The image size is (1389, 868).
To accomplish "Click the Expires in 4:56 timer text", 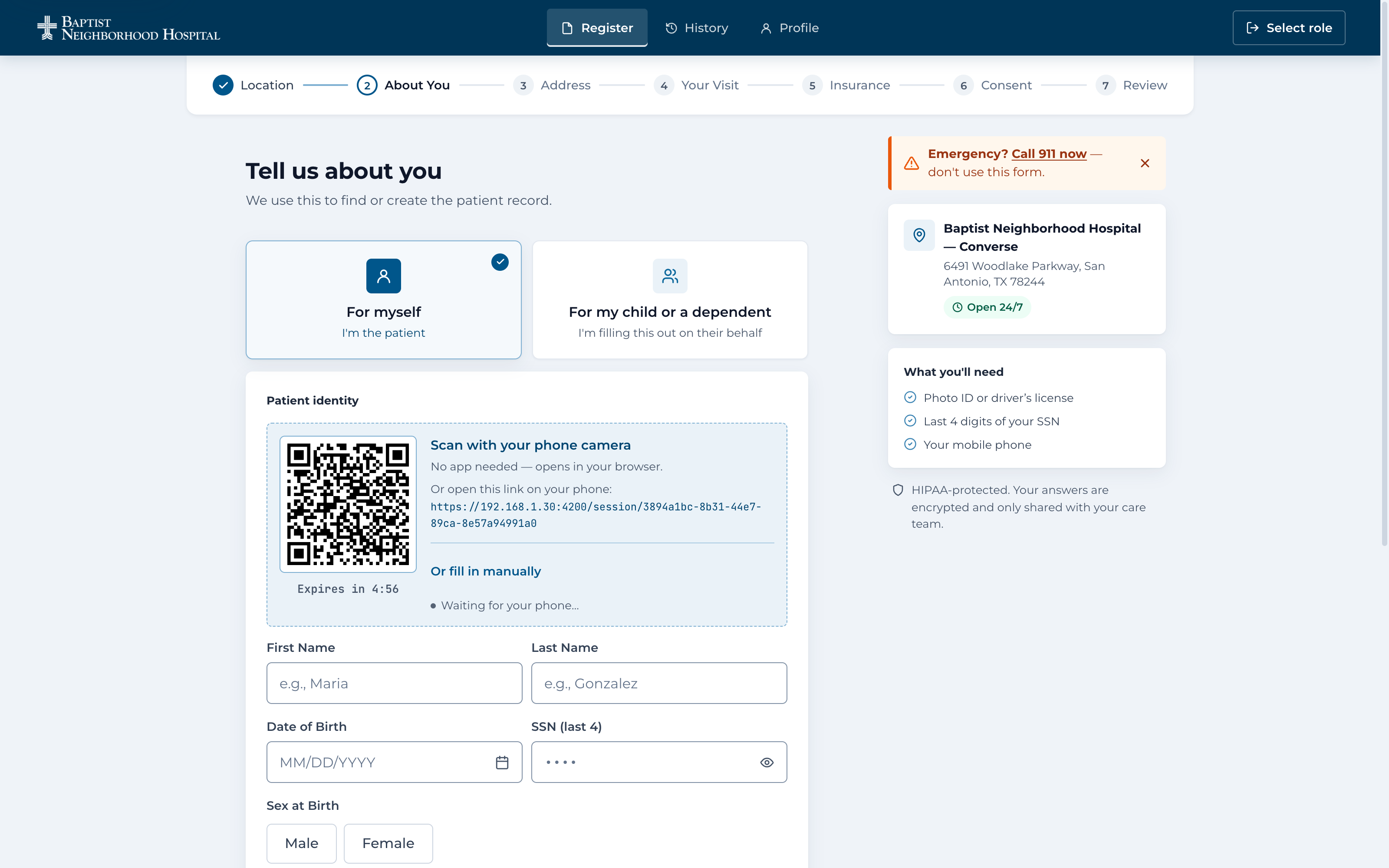I will coord(348,589).
